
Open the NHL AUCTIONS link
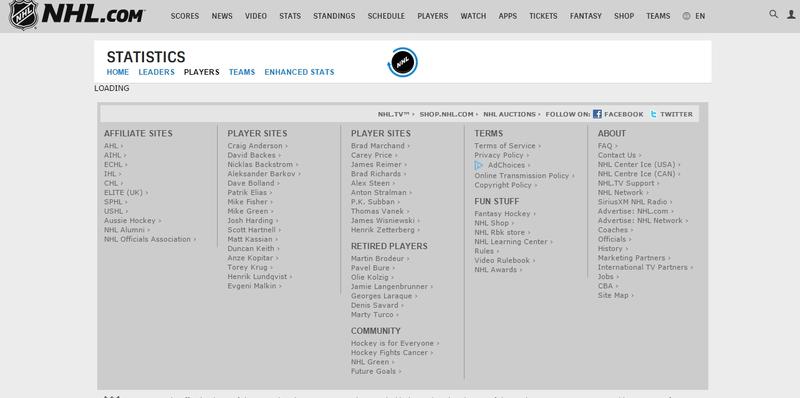coord(510,114)
